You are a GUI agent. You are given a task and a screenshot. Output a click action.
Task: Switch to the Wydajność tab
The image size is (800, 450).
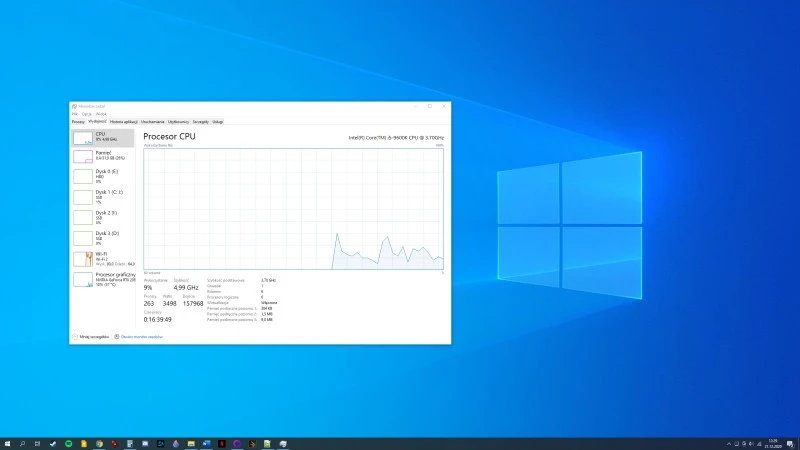pos(97,121)
